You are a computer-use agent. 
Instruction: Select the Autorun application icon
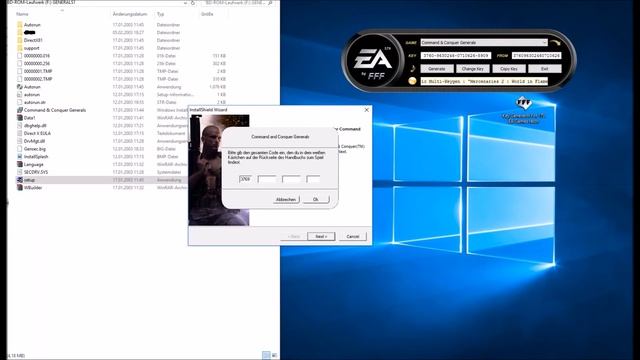pyautogui.click(x=20, y=87)
